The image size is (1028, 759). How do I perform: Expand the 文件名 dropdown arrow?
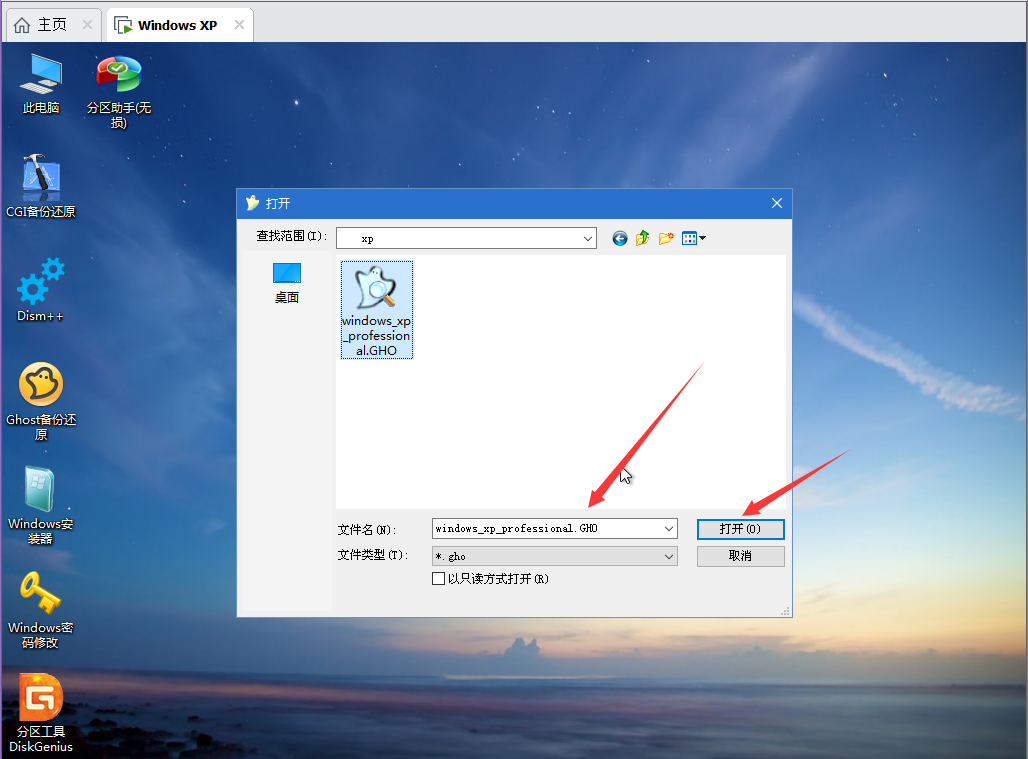[x=669, y=528]
